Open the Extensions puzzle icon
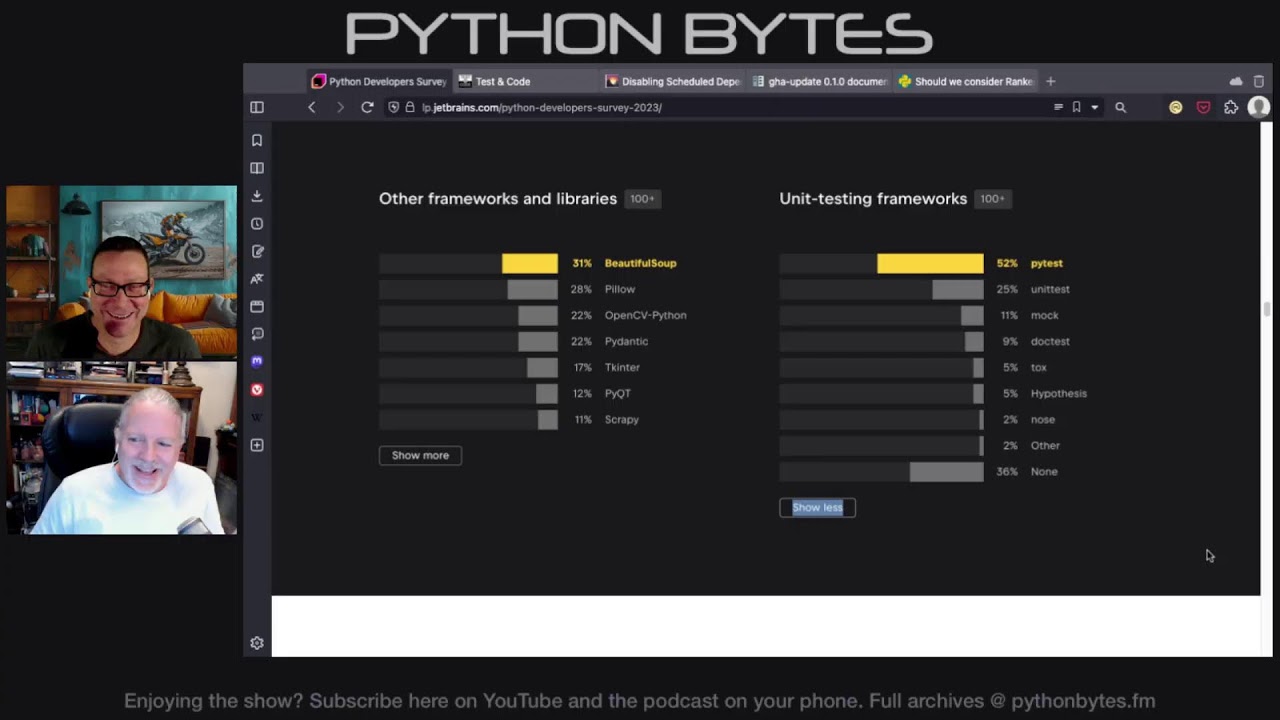This screenshot has width=1280, height=720. [x=1231, y=107]
